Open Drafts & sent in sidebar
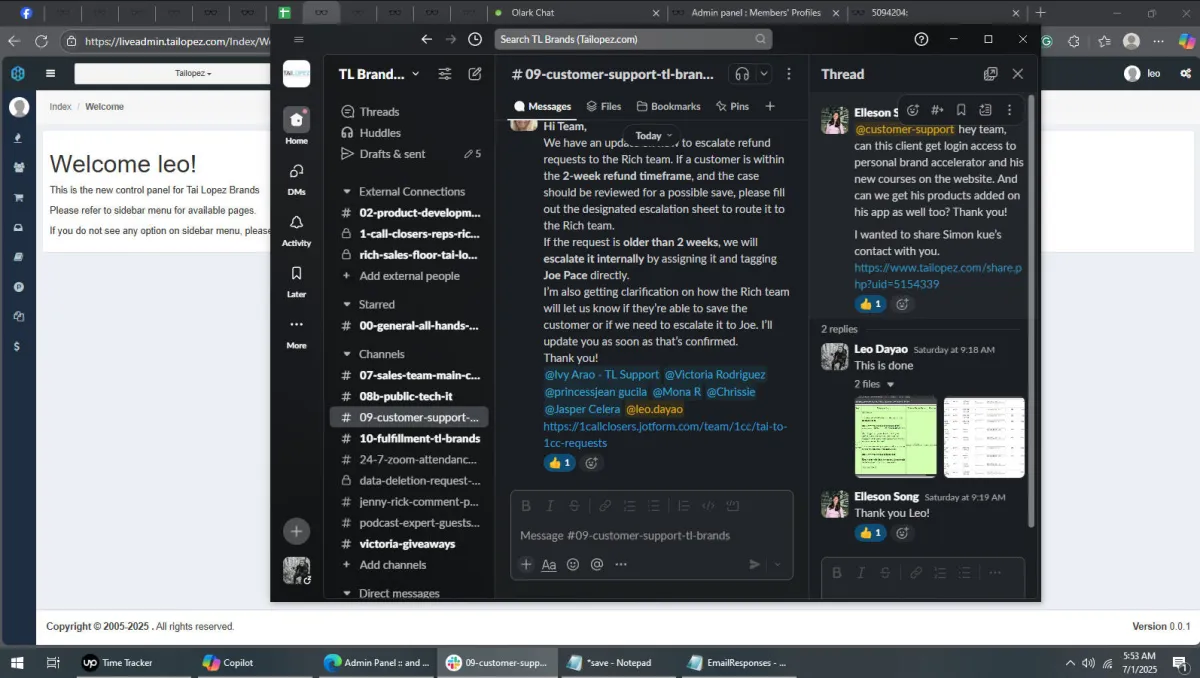 coord(392,153)
